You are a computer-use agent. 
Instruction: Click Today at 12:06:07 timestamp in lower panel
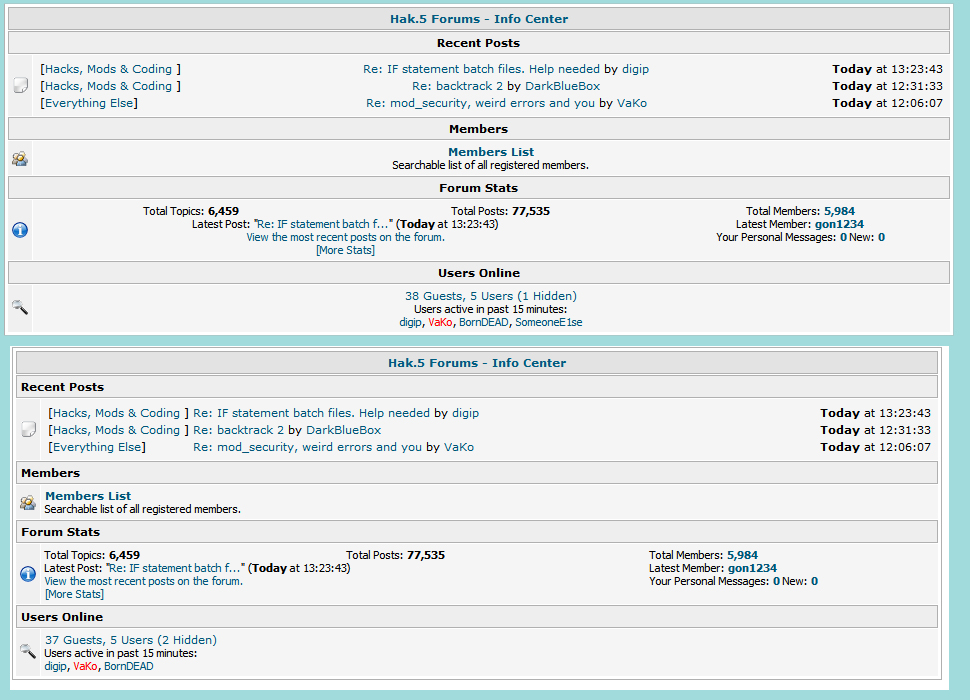pyautogui.click(x=875, y=447)
